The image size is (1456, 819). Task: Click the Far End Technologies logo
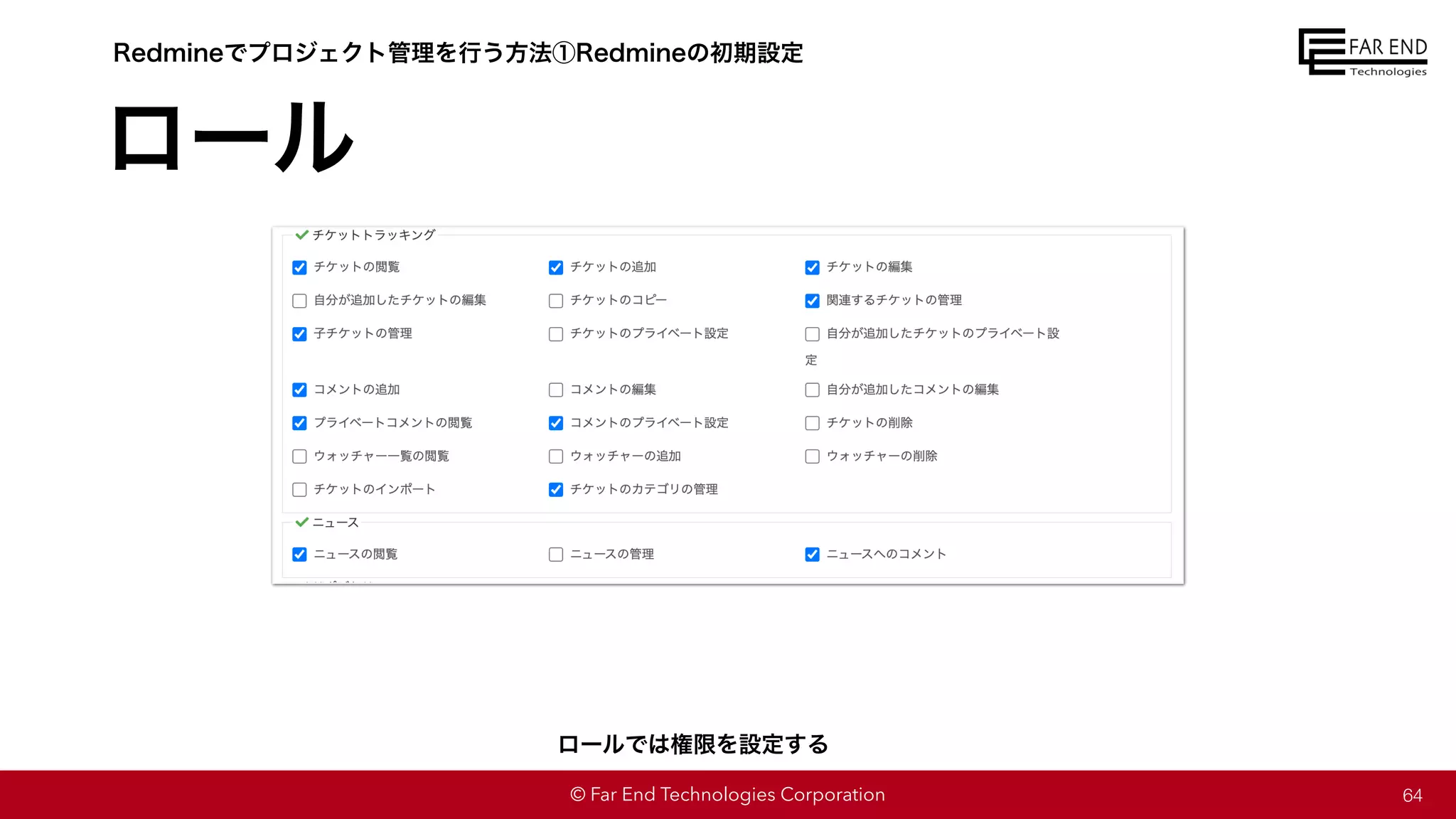pyautogui.click(x=1363, y=52)
